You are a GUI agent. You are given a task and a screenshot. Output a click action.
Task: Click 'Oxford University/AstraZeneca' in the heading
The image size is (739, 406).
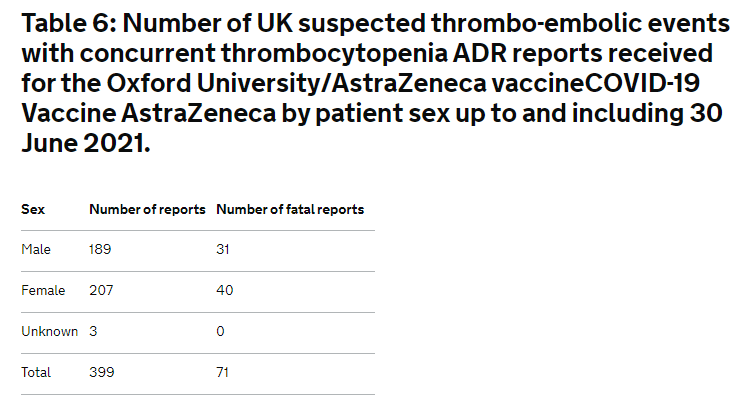(296, 83)
